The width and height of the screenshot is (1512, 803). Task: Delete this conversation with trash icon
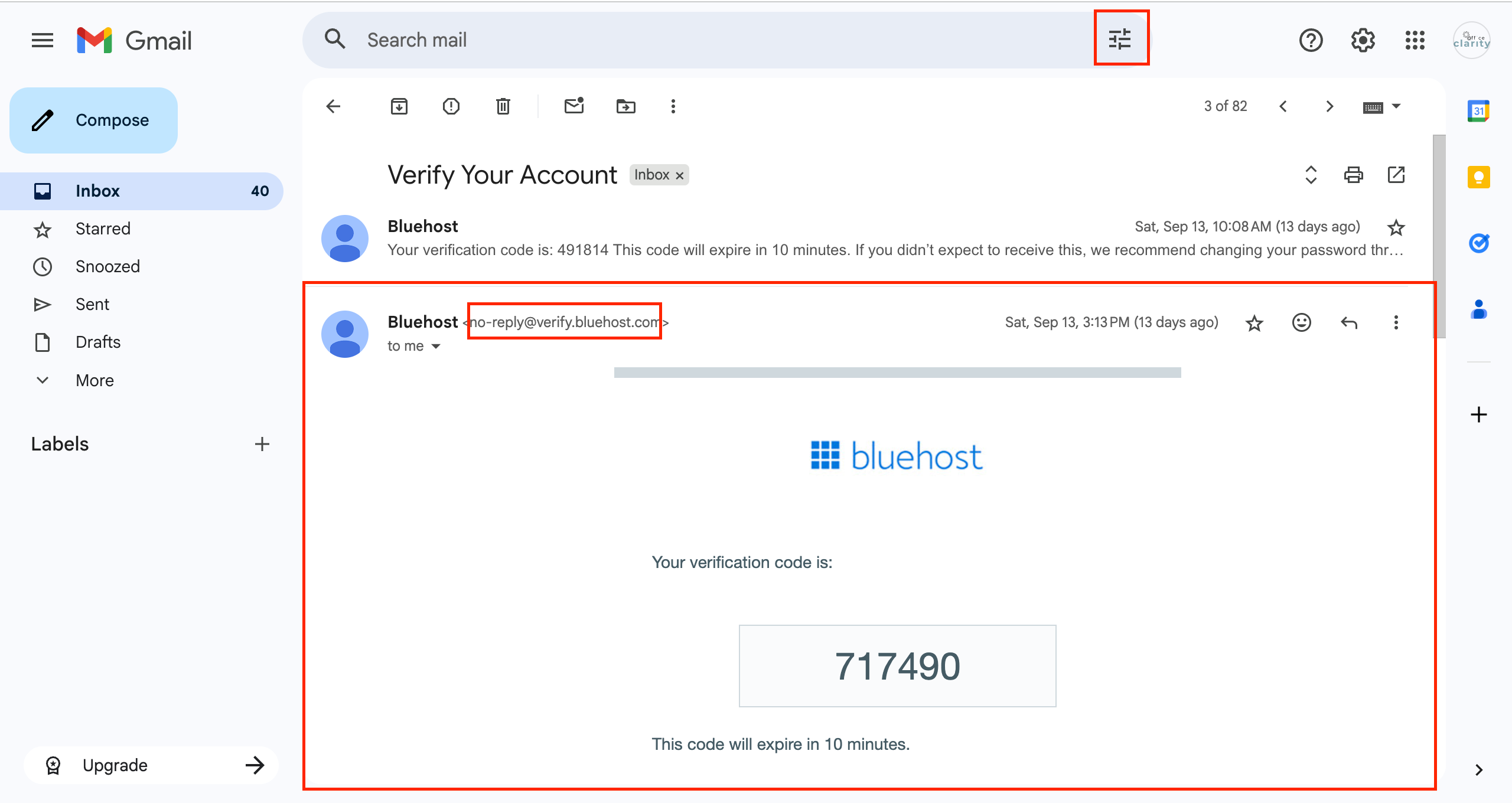point(503,106)
